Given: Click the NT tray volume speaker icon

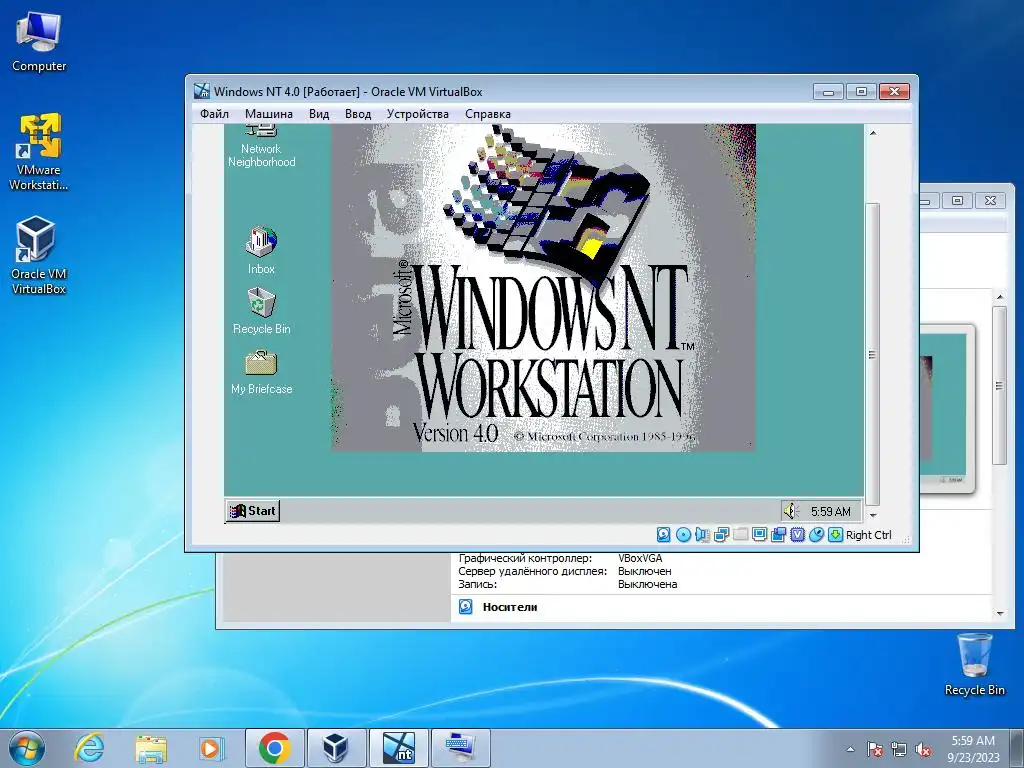Looking at the screenshot, I should click(x=791, y=511).
